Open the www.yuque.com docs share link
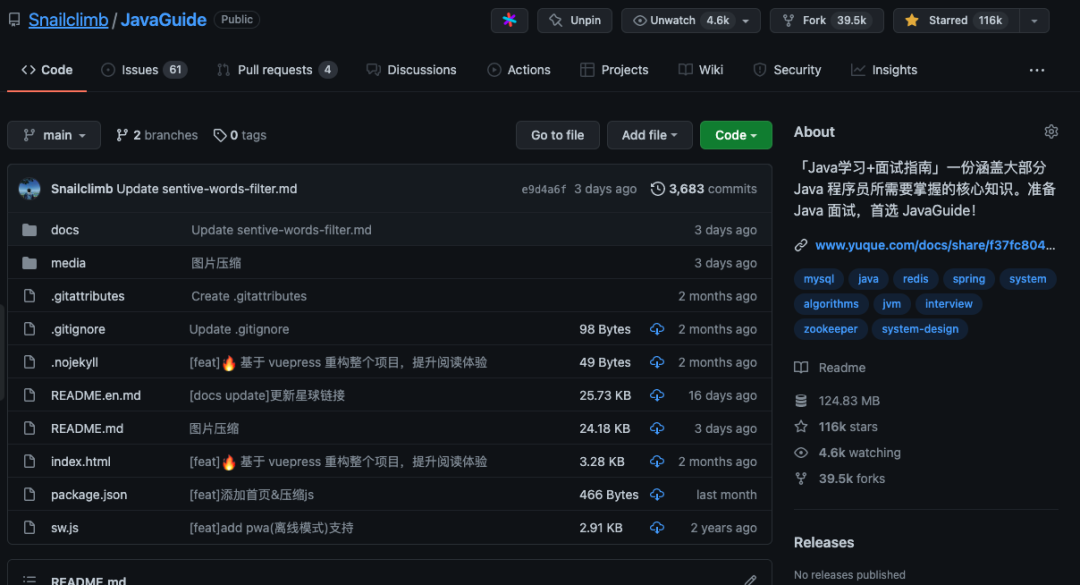Image resolution: width=1080 pixels, height=585 pixels. 935,245
